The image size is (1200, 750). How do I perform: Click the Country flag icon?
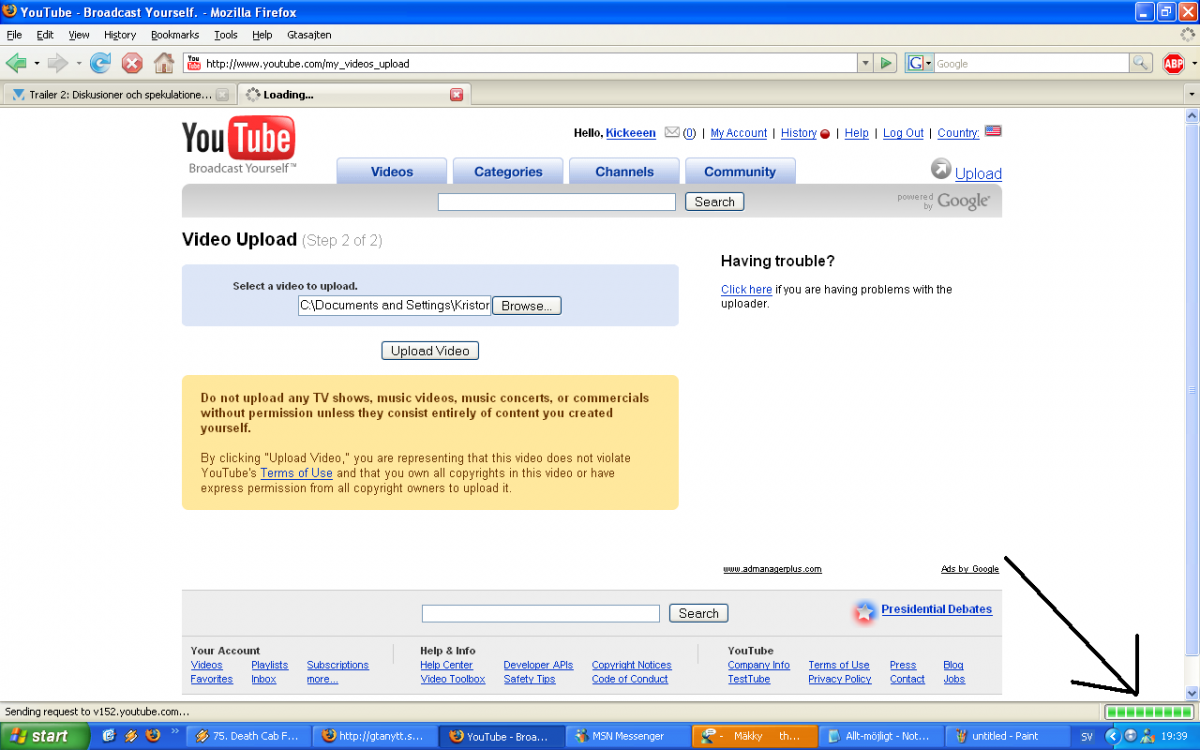pyautogui.click(x=993, y=131)
